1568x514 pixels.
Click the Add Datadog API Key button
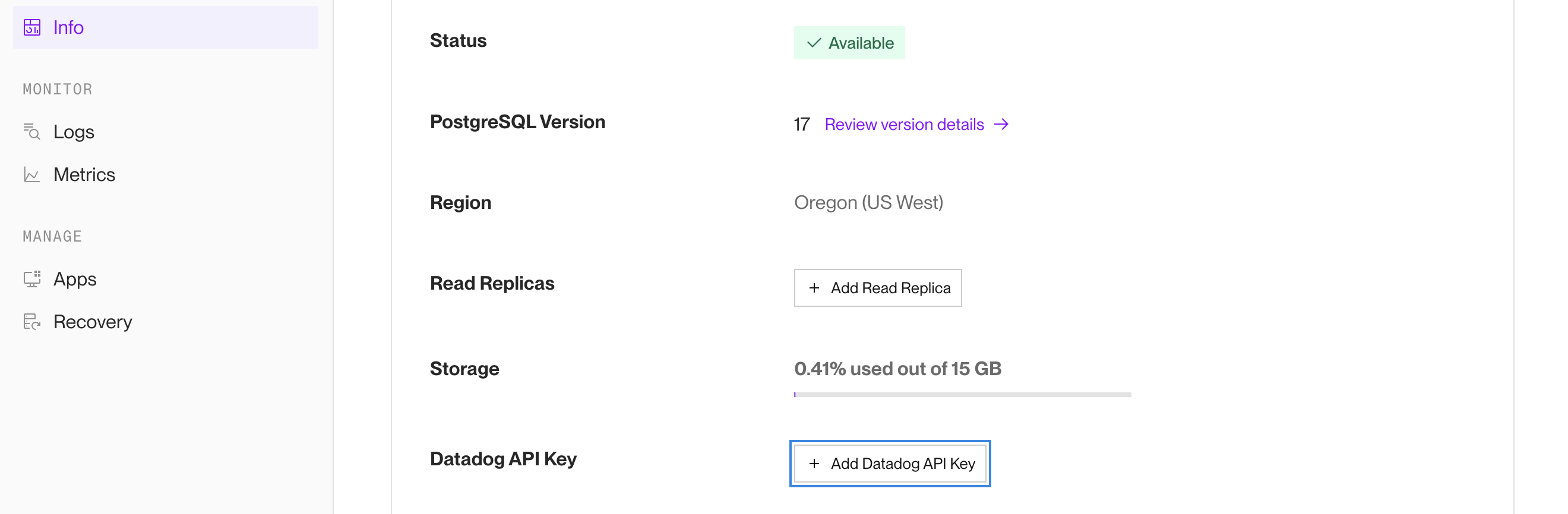pyautogui.click(x=889, y=464)
